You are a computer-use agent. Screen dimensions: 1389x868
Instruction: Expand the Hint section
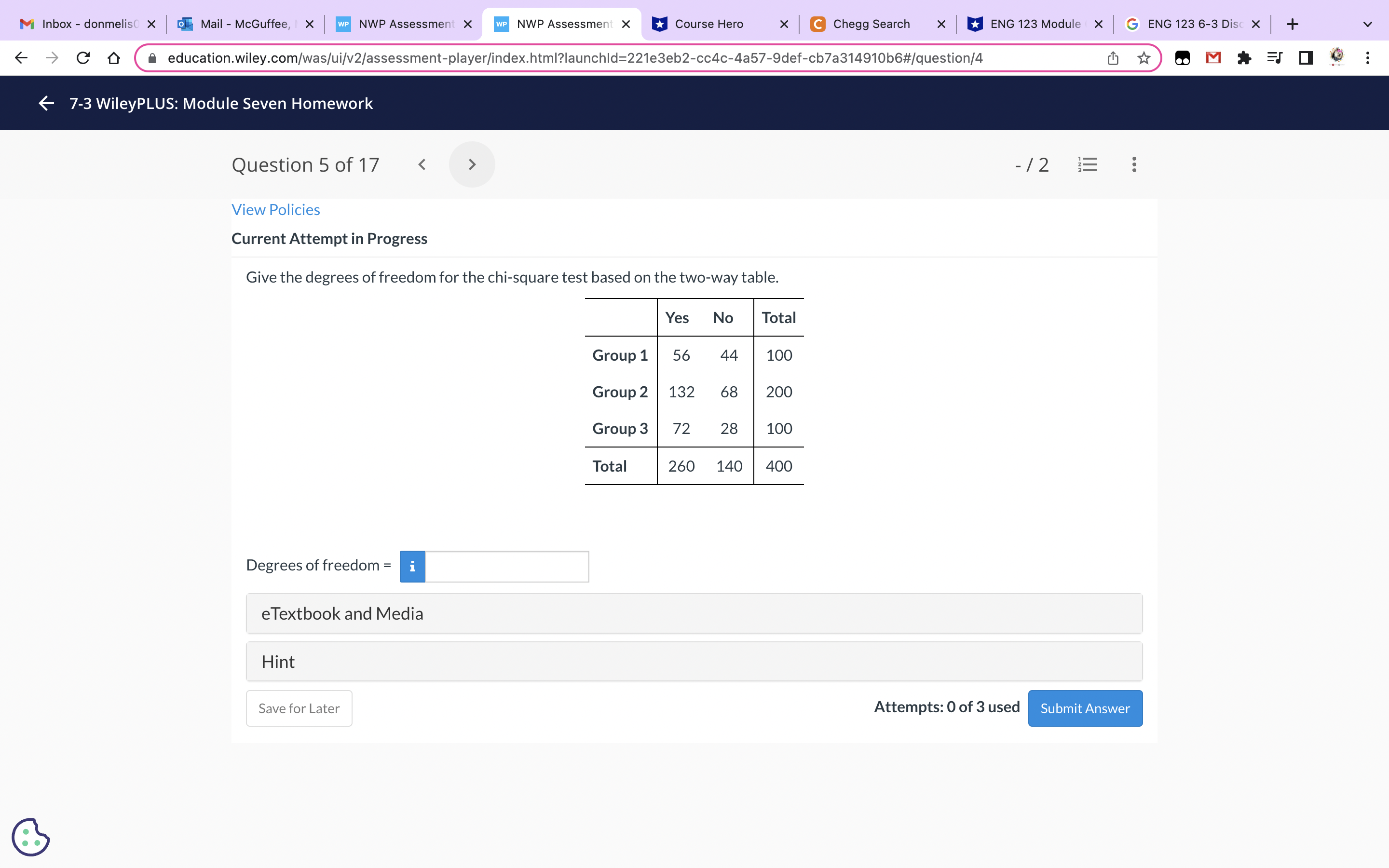click(x=694, y=662)
